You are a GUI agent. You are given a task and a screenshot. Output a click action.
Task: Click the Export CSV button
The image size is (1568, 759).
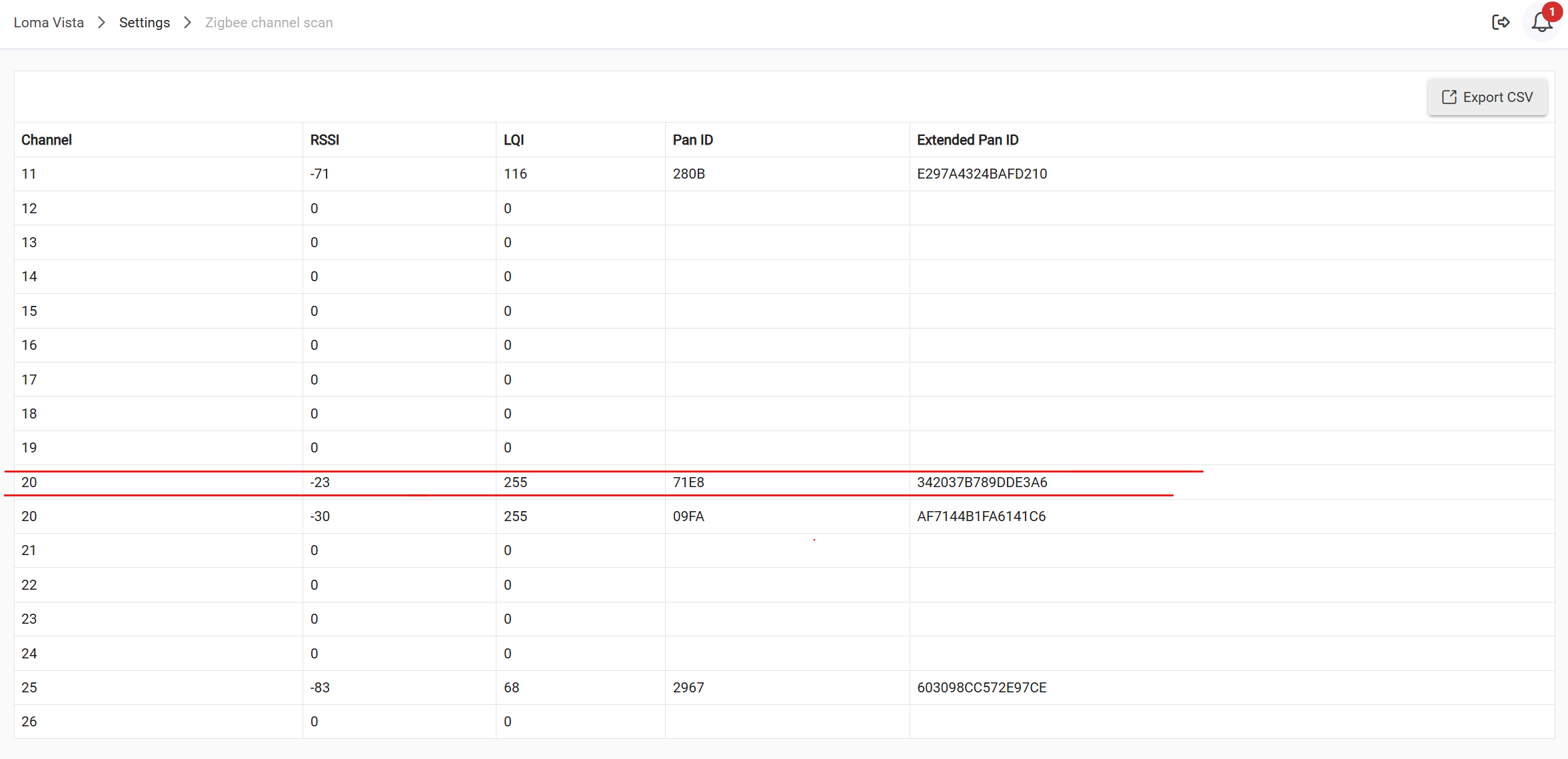(x=1487, y=97)
